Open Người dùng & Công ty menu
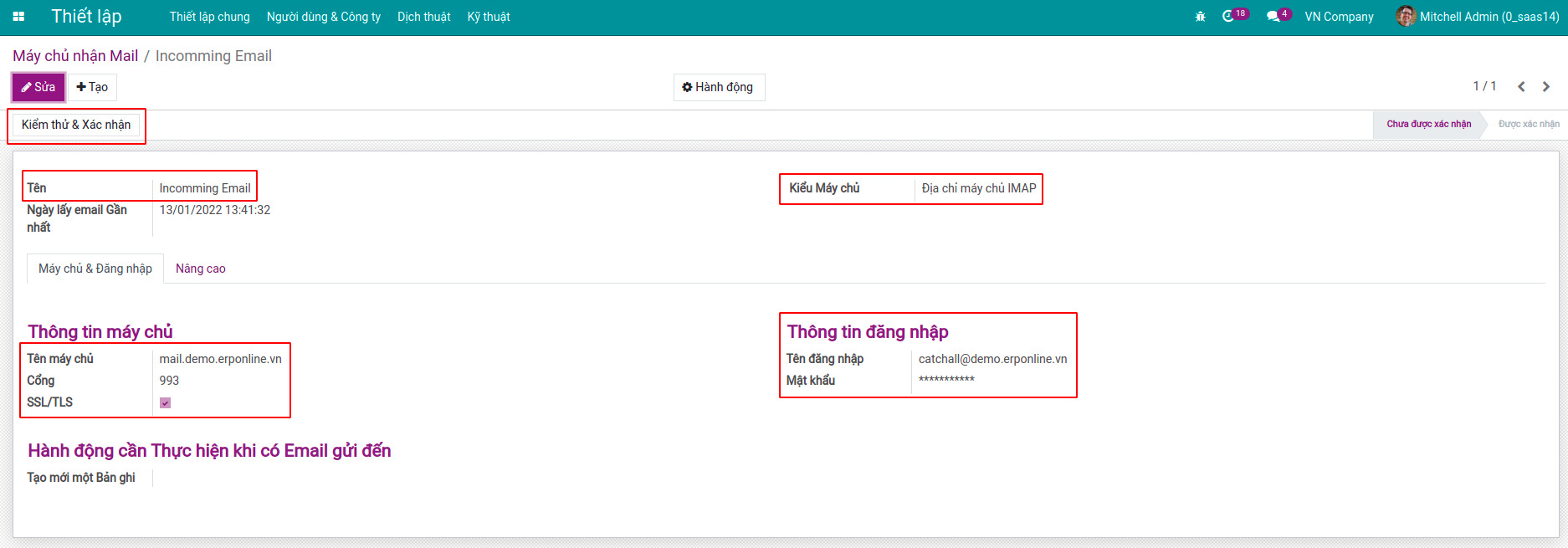The height and width of the screenshot is (548, 1568). pos(323,17)
